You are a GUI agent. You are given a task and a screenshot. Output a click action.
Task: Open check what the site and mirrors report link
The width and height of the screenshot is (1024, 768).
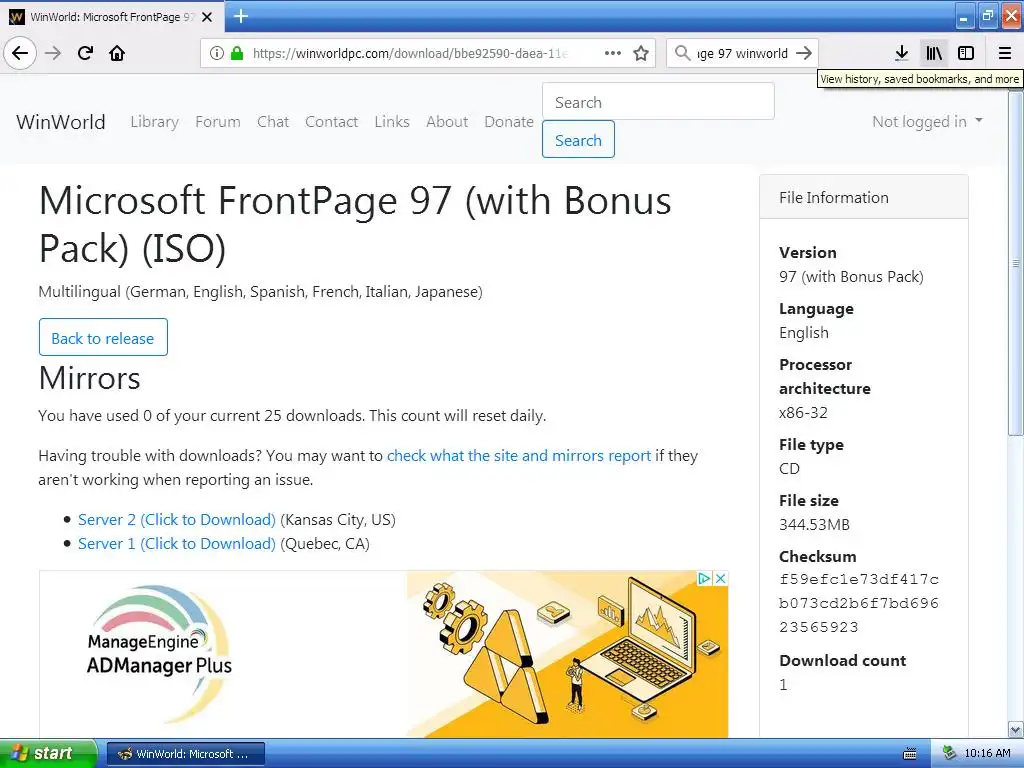pyautogui.click(x=519, y=455)
